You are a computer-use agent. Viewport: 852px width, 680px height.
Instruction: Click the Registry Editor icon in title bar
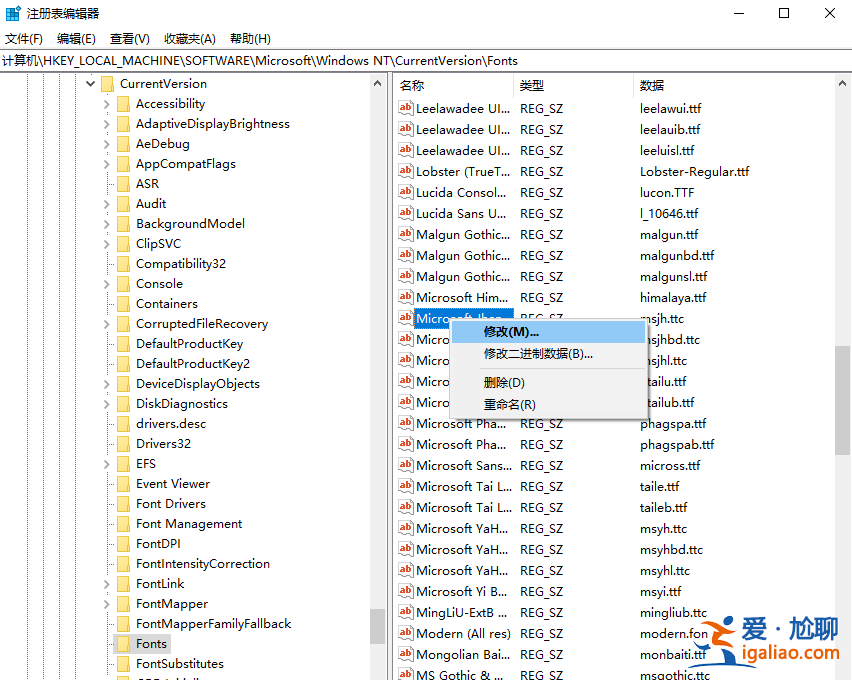[12, 12]
